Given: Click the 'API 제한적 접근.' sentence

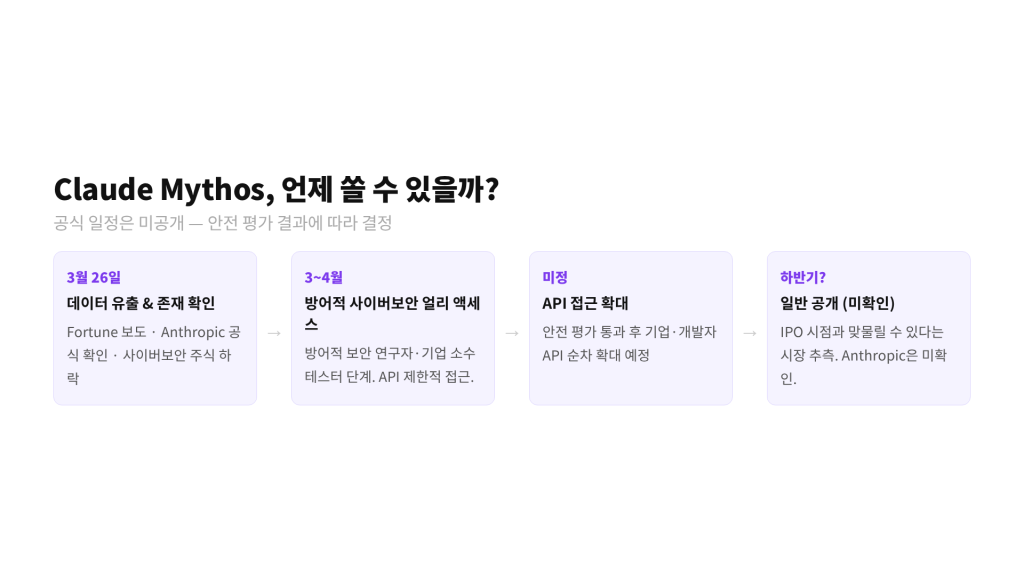Looking at the screenshot, I should click(x=426, y=377).
